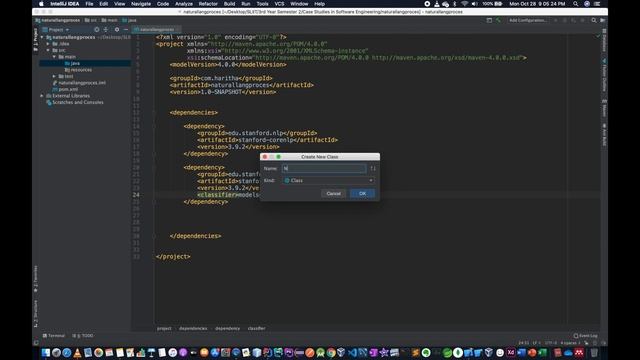
Task: Click the IDE search everywhere magnifier
Action: click(x=594, y=20)
